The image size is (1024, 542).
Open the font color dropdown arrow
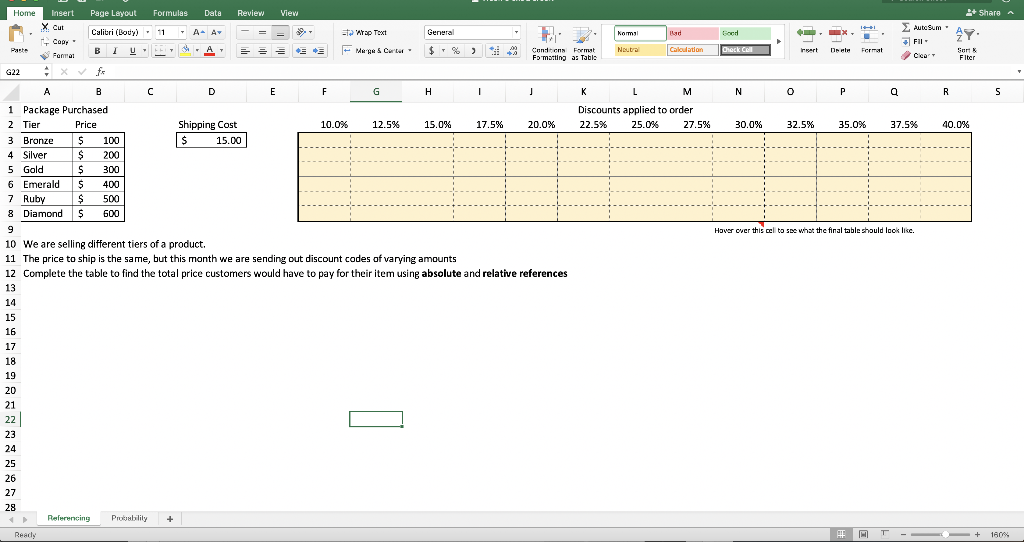pos(221,50)
